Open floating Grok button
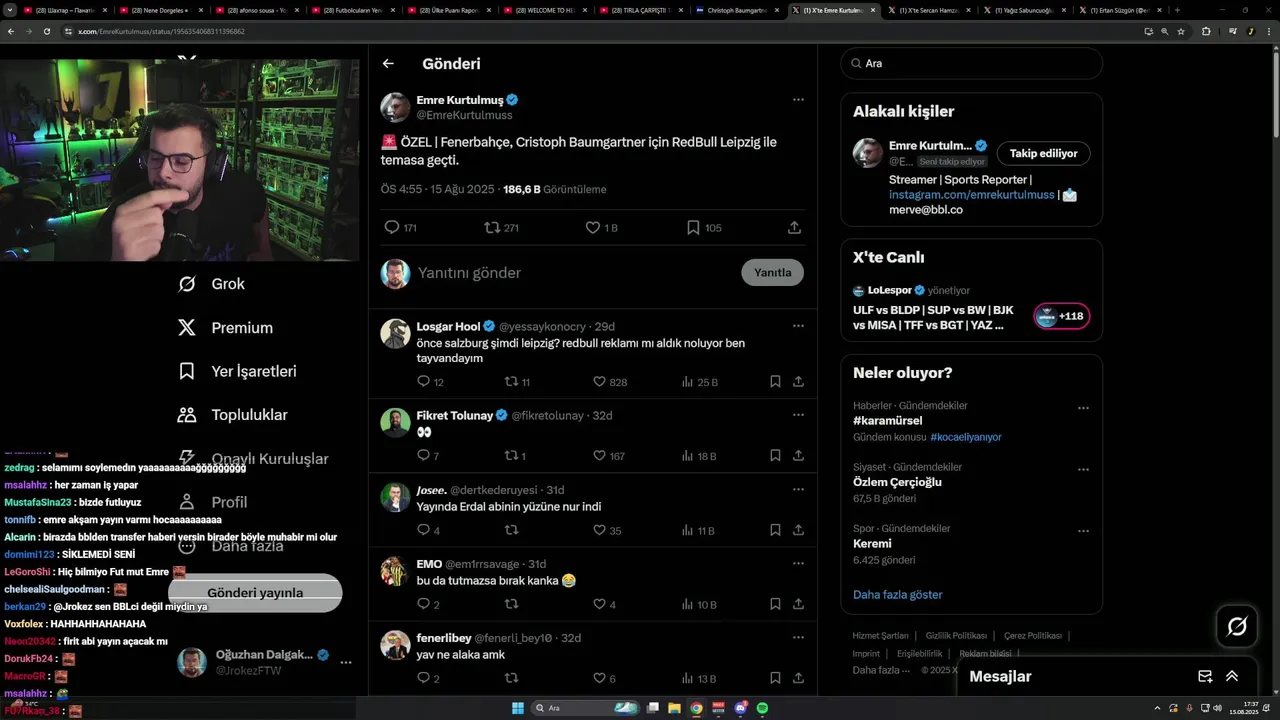 1237,627
